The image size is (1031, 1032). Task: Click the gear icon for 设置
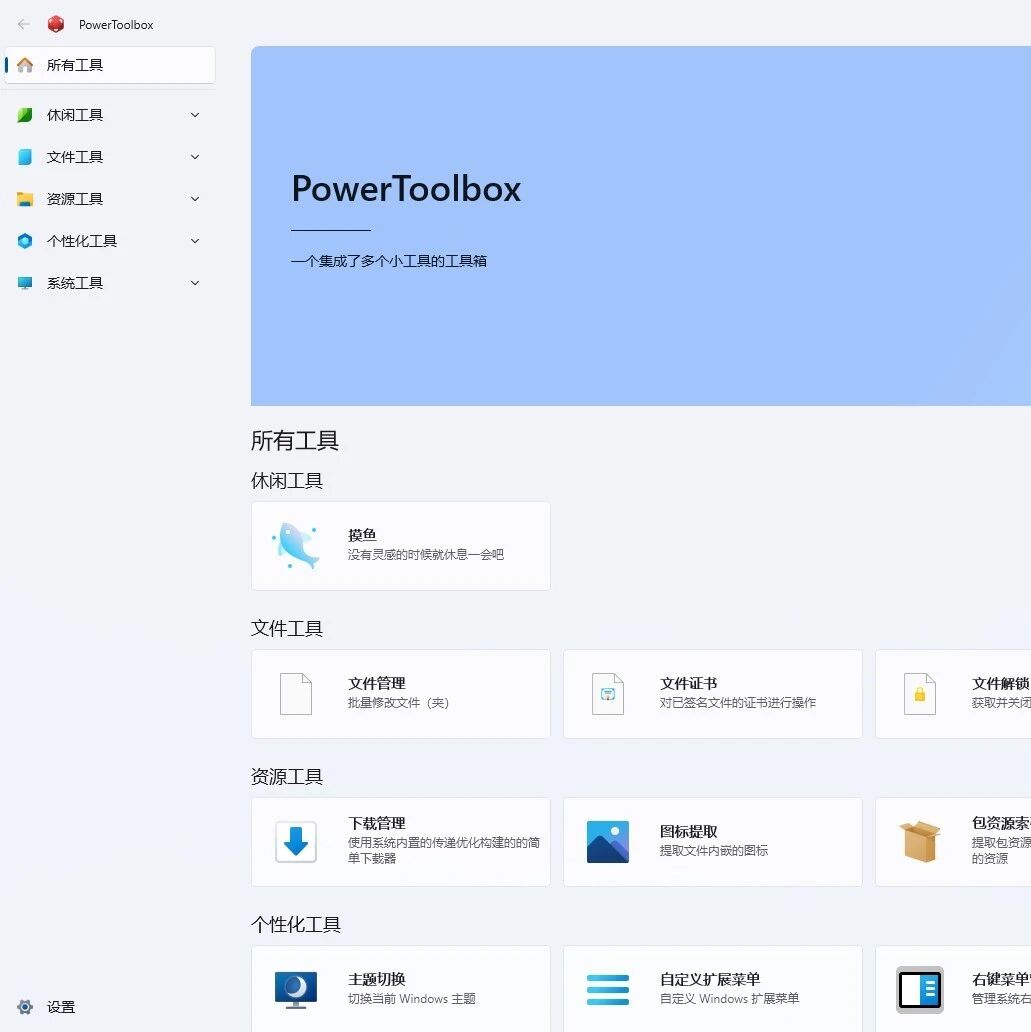click(x=25, y=1006)
